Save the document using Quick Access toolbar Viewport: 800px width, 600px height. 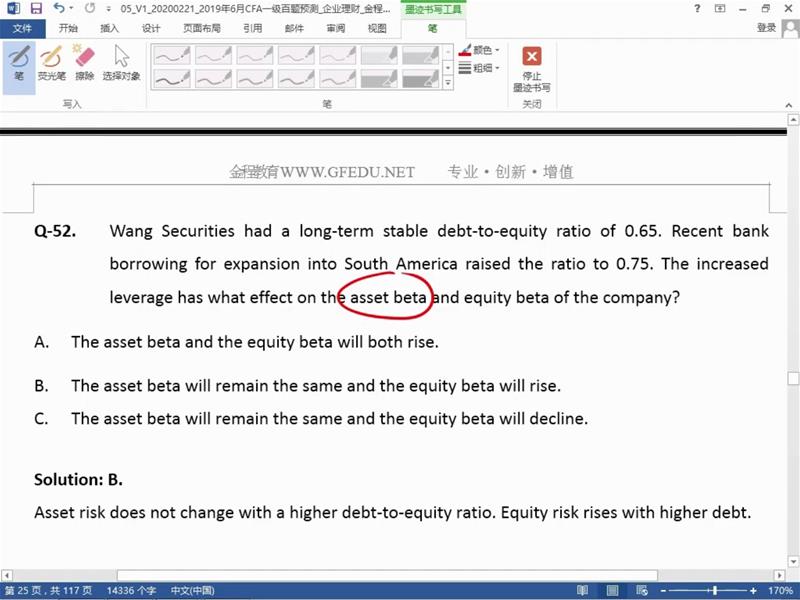[36, 8]
